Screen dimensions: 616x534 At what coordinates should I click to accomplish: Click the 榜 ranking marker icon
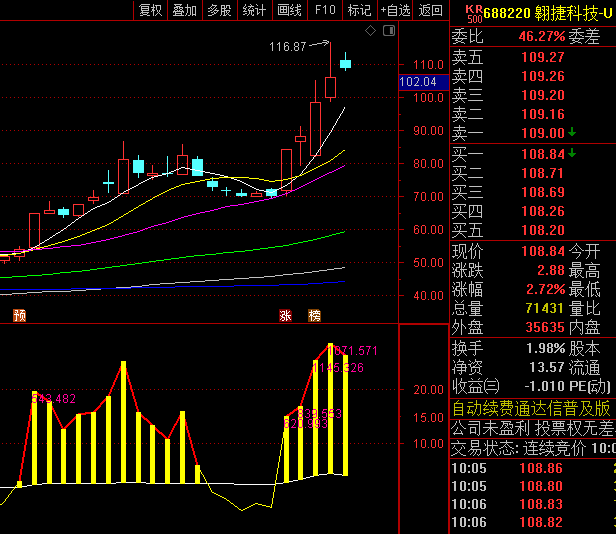[x=315, y=316]
